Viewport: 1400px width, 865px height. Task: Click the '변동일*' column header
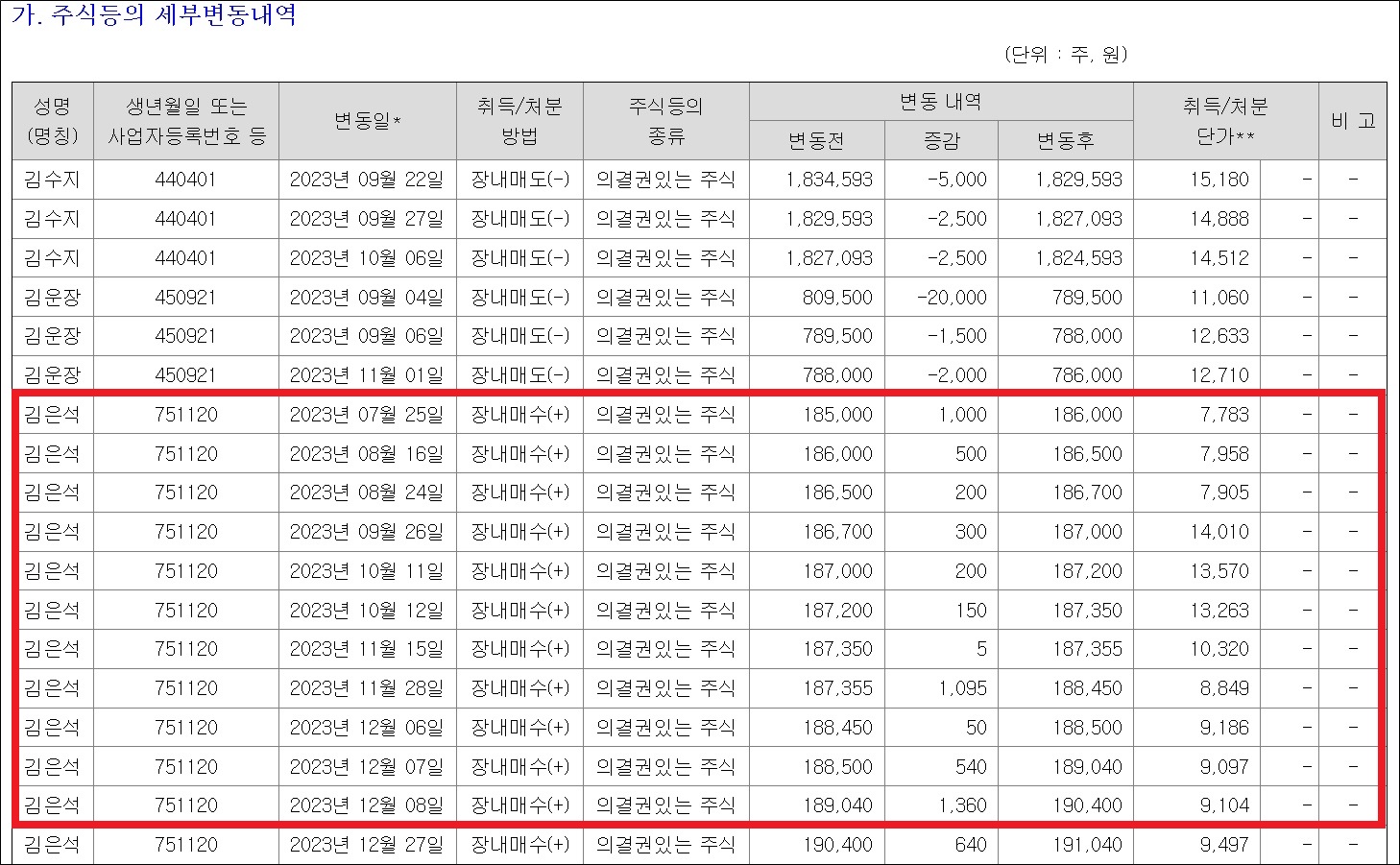tap(368, 121)
